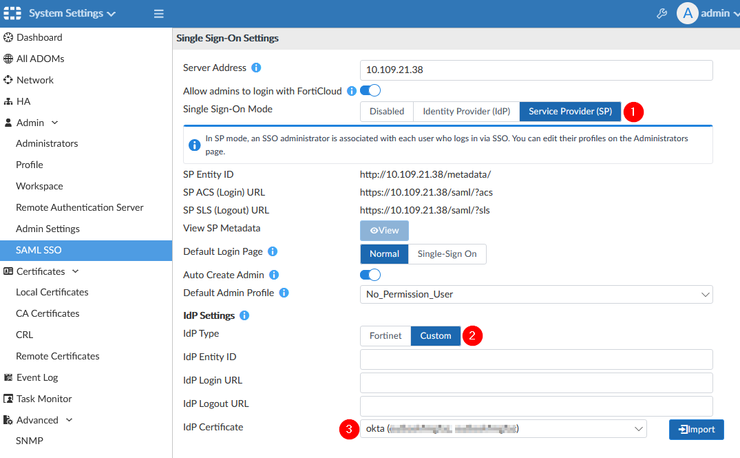This screenshot has height=458, width=740.
Task: Click info icon next to Auto Create Admin
Action: click(274, 274)
